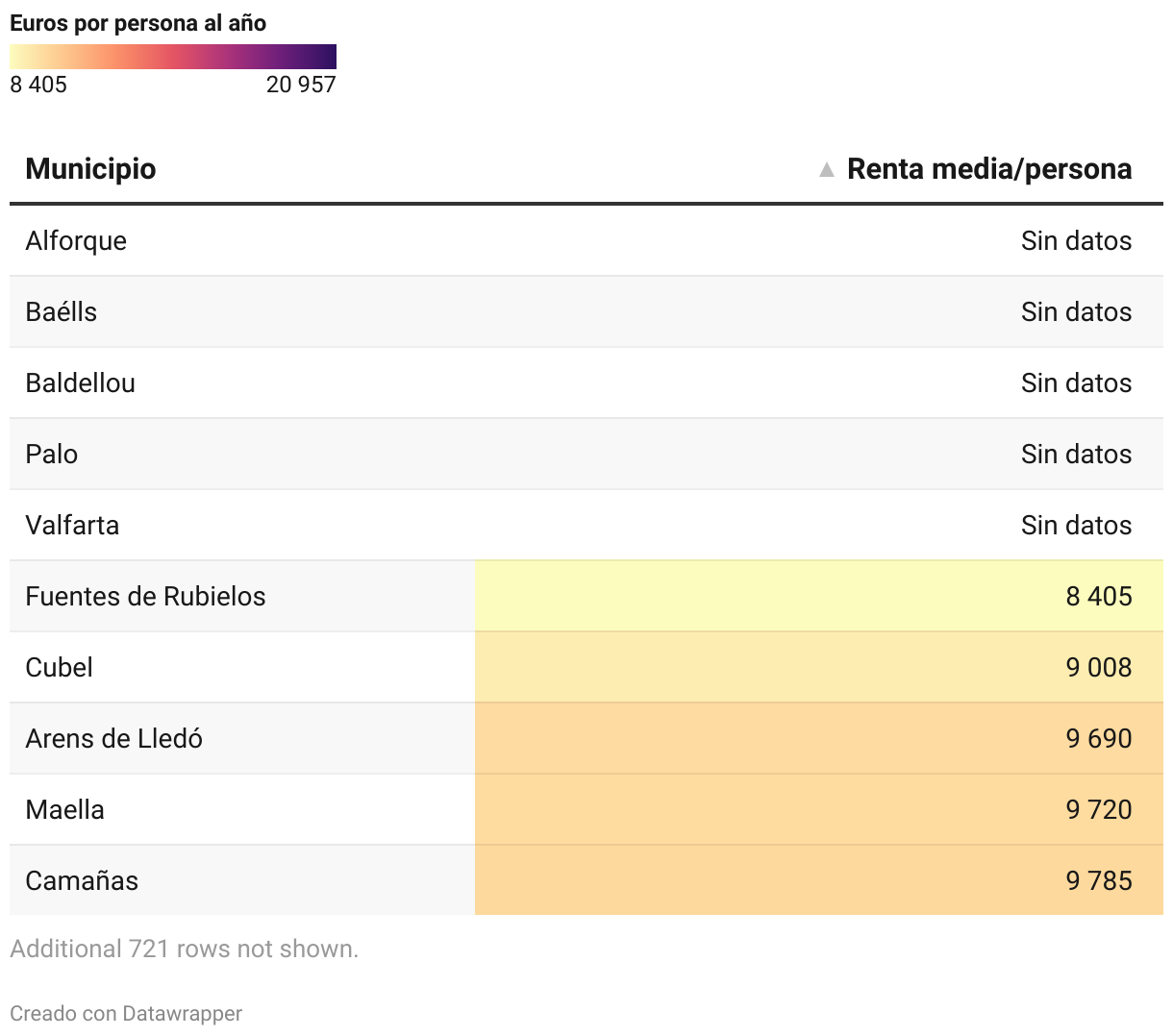Click the Palo municipality cell
This screenshot has height=1036, width=1173.
(x=52, y=454)
